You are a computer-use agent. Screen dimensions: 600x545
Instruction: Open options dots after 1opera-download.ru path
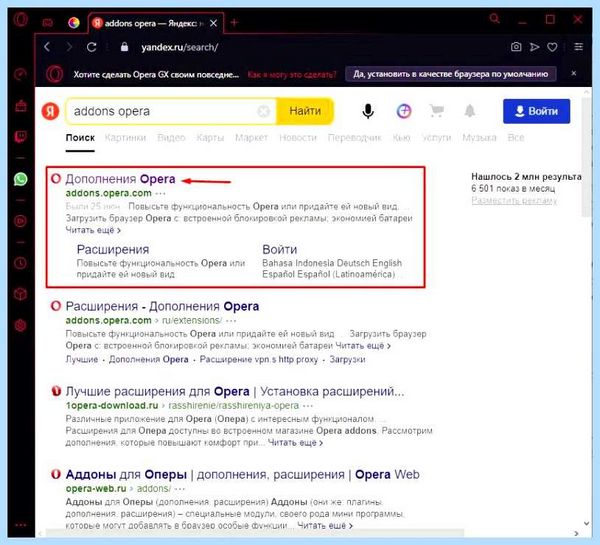(x=308, y=406)
